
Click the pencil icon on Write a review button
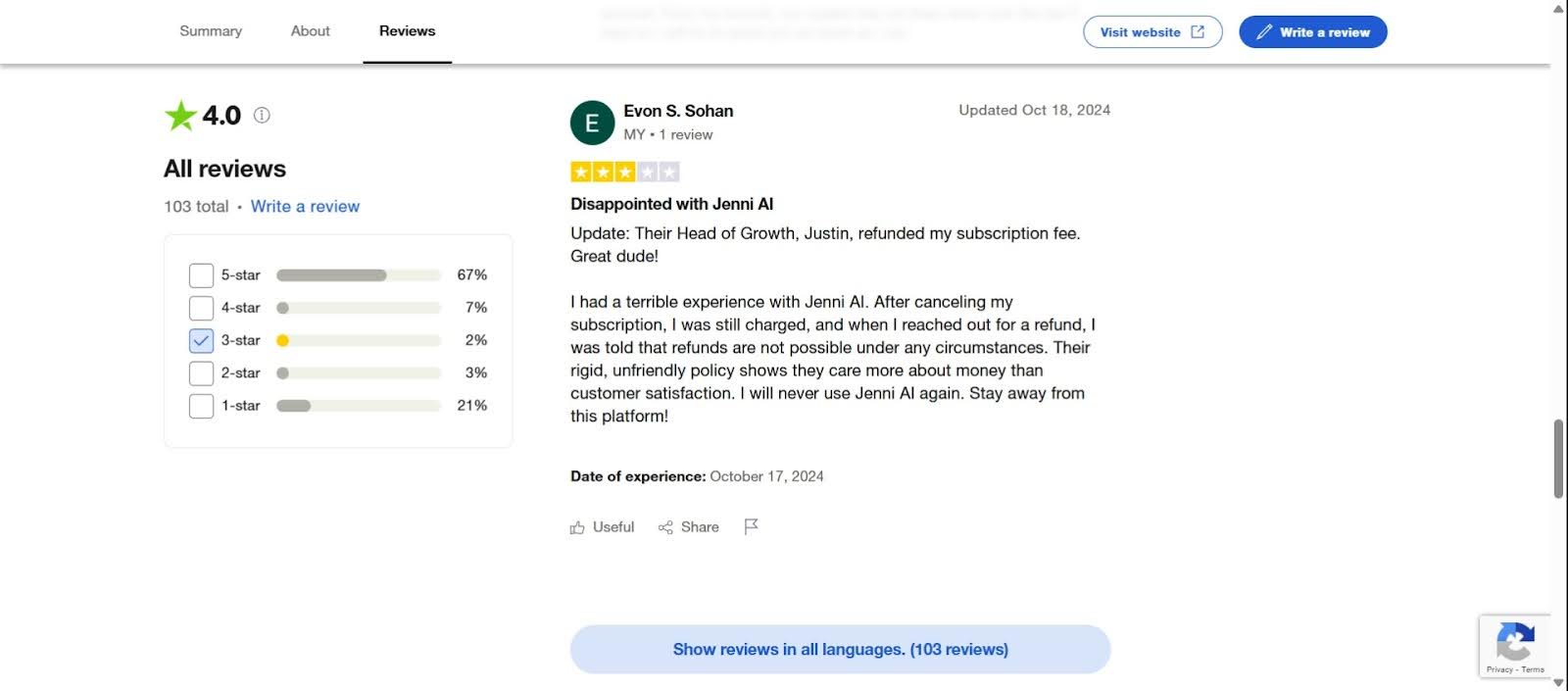[1264, 31]
